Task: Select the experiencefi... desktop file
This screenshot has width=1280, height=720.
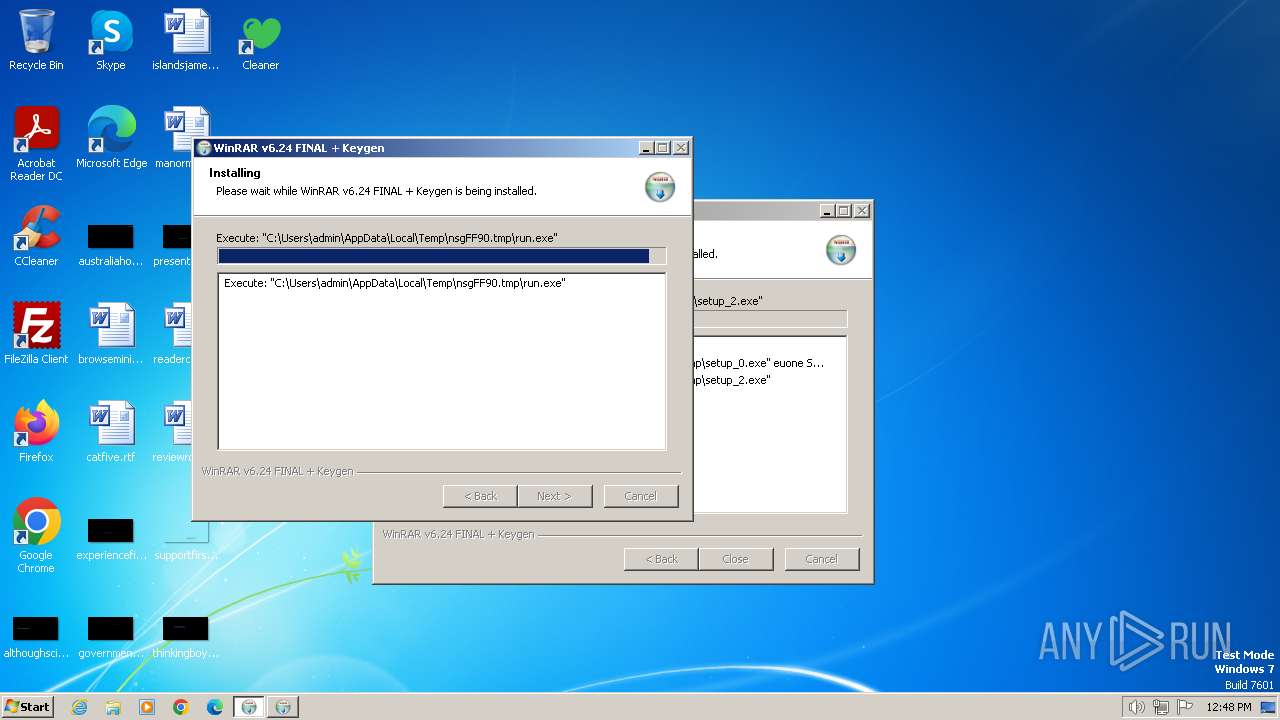Action: 110,540
